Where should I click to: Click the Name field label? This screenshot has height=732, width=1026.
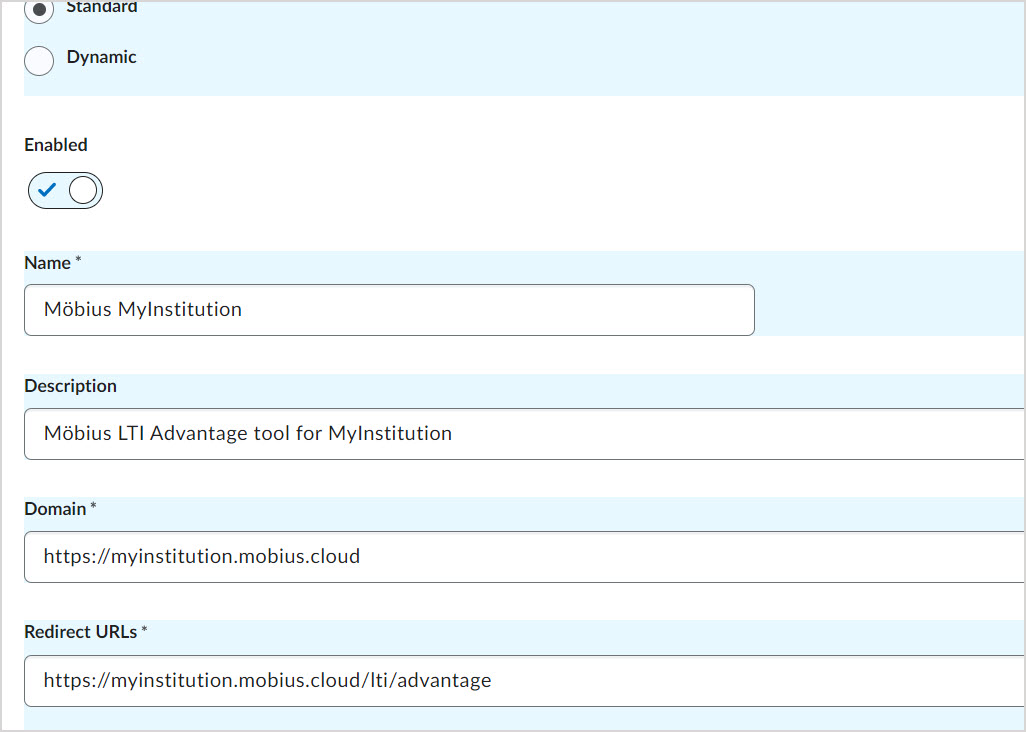coord(45,263)
